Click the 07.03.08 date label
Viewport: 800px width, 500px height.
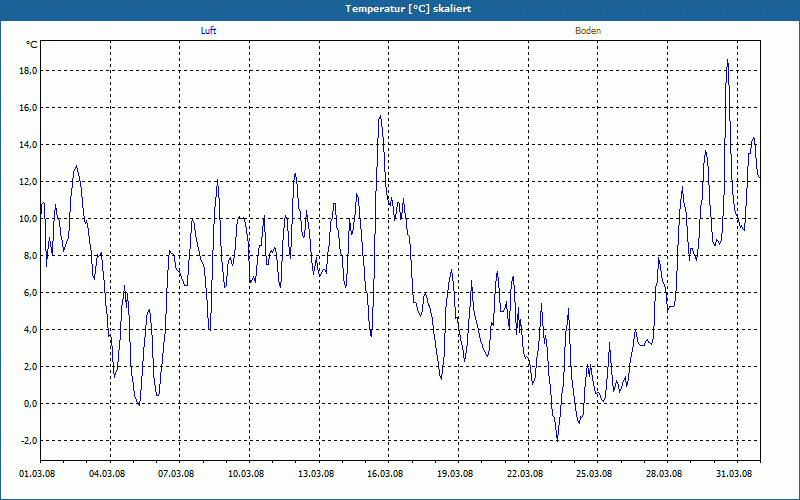pyautogui.click(x=176, y=474)
